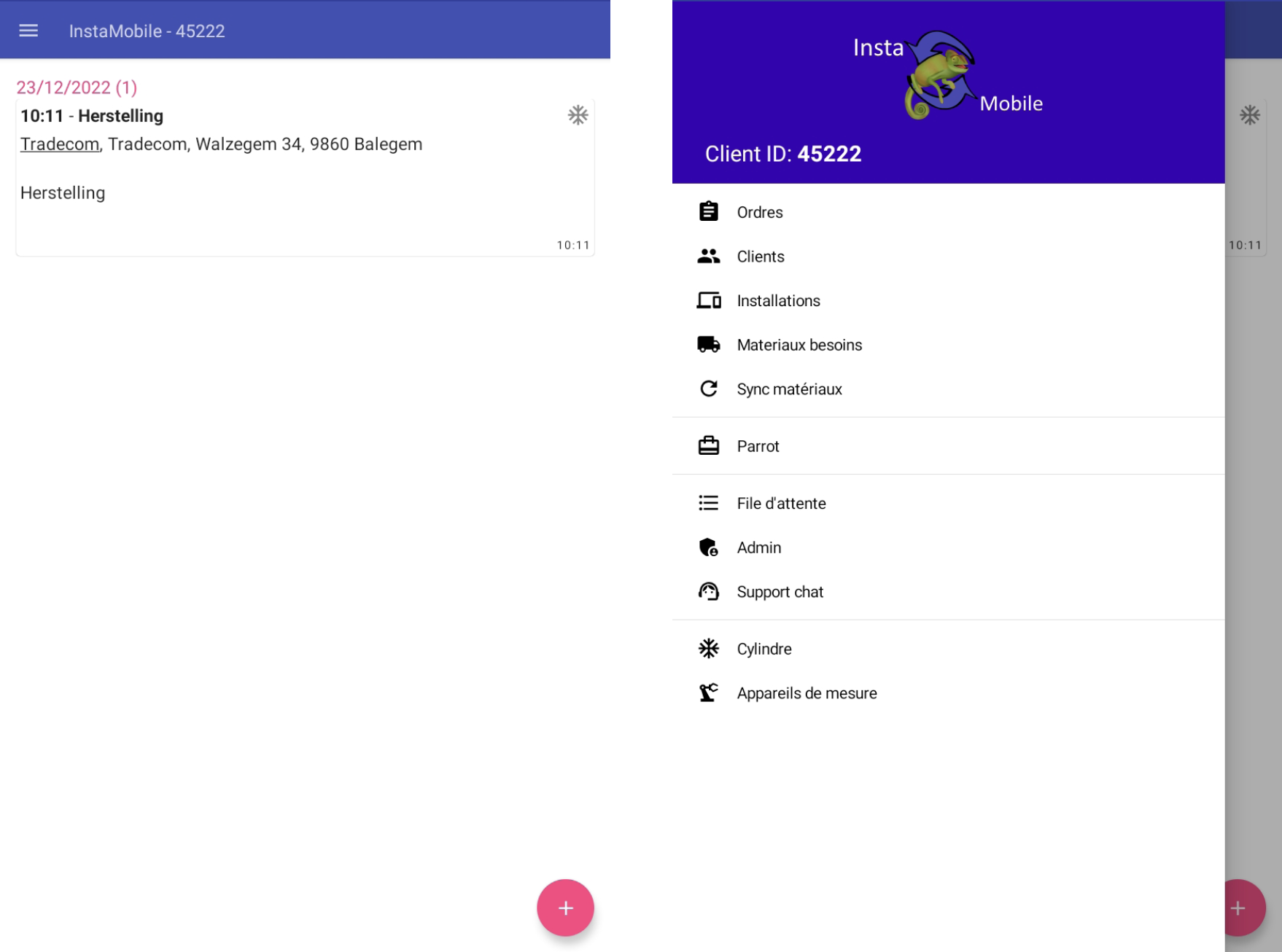Screen dimensions: 1282x952
Task: Open the Parrot menu entry
Action: coord(948,446)
